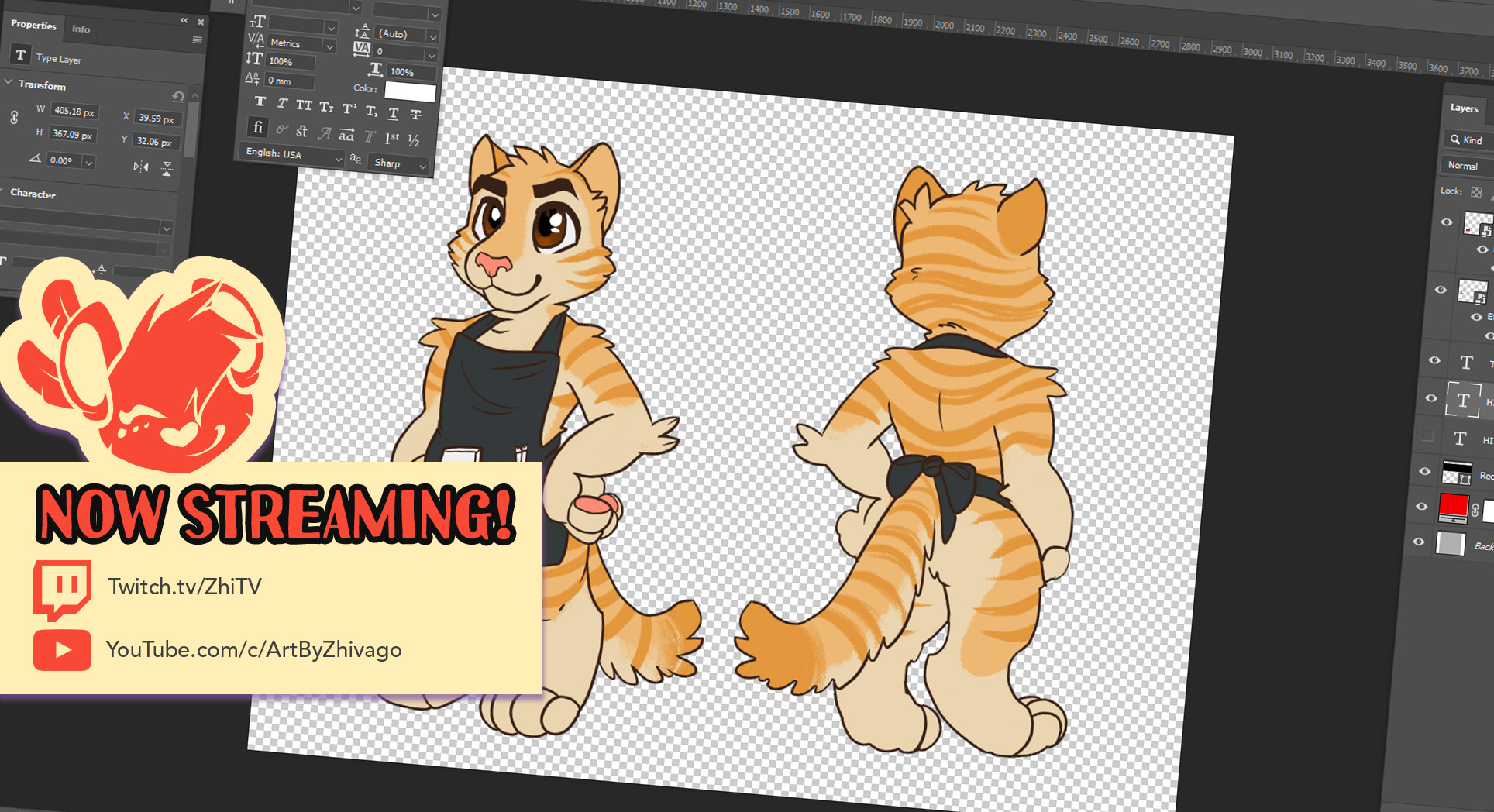Click the tracking VA icon
The width and height of the screenshot is (1494, 812).
(362, 49)
